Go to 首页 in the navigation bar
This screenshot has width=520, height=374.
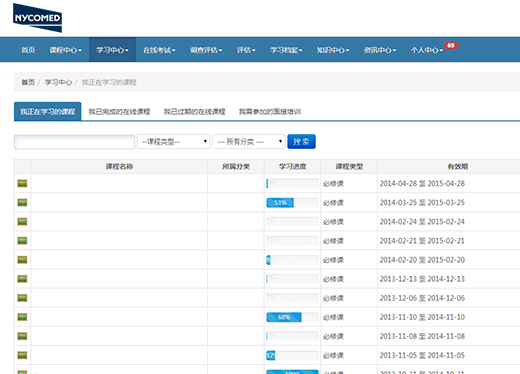point(28,50)
